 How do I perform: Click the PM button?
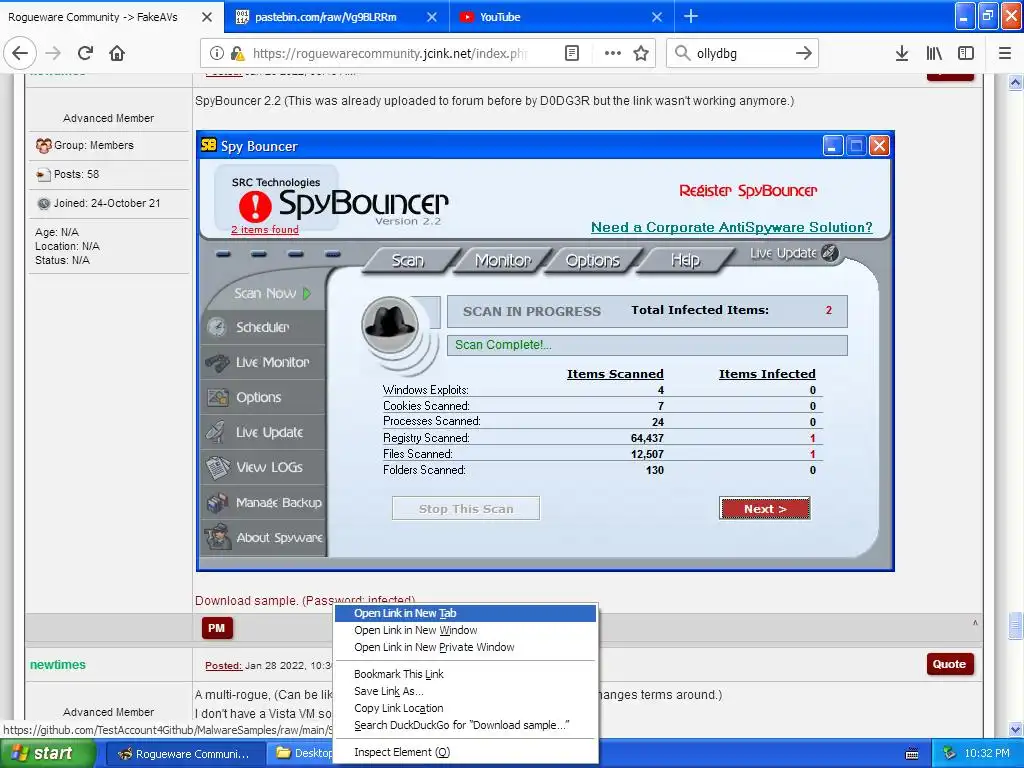217,628
